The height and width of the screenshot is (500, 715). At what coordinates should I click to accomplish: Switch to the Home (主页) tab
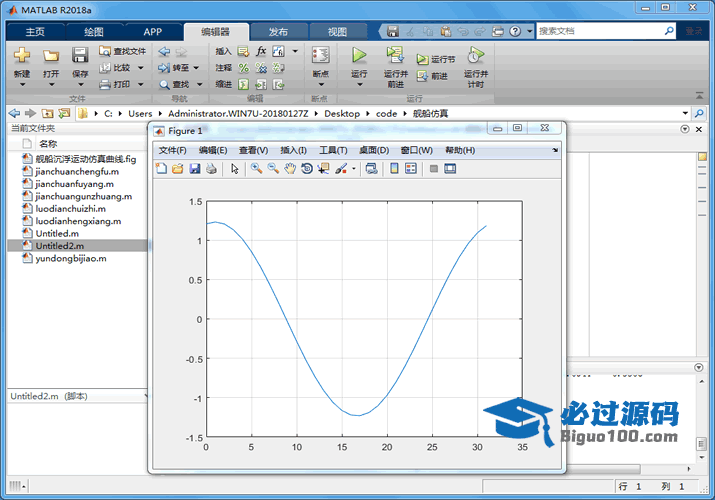[35, 31]
